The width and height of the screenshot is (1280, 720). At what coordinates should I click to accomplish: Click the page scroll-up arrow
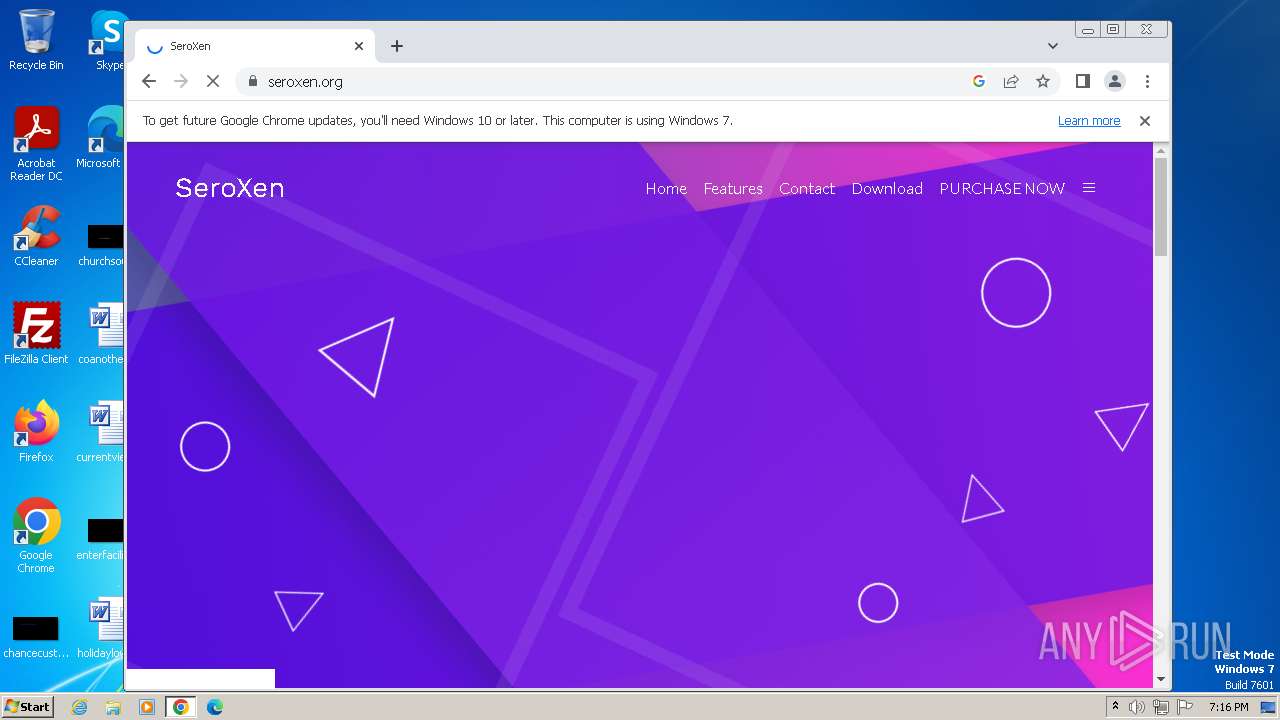(1161, 150)
